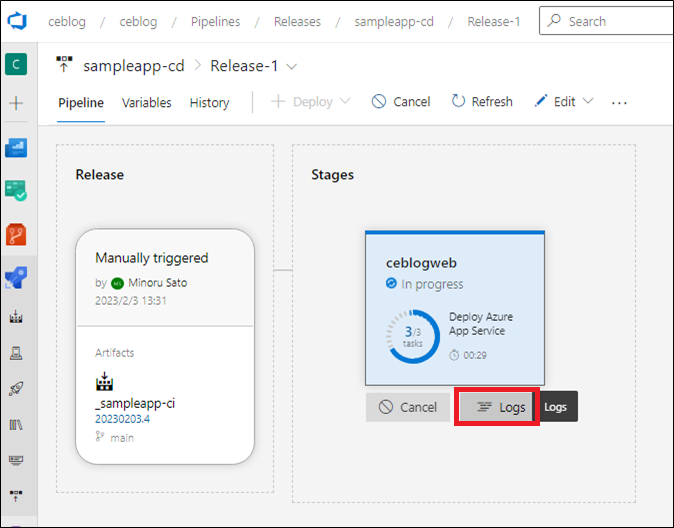Cancel the release from the toolbar
Image resolution: width=674 pixels, height=528 pixels.
pyautogui.click(x=401, y=102)
